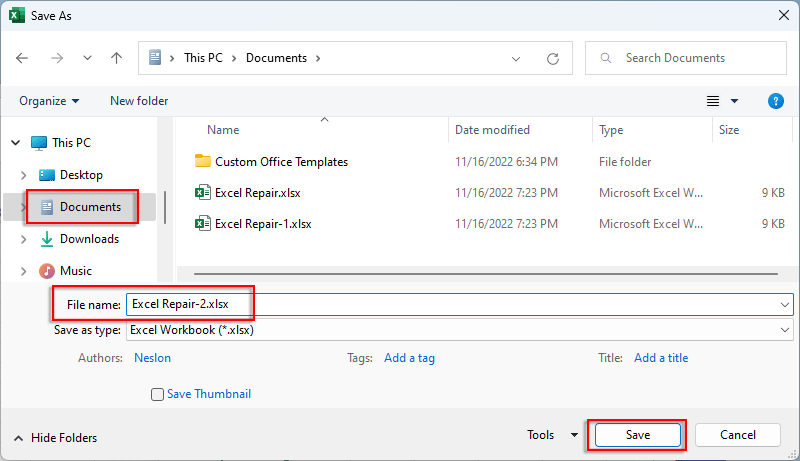The width and height of the screenshot is (800, 461).
Task: Click the Downloads folder icon in sidebar
Action: click(x=47, y=239)
